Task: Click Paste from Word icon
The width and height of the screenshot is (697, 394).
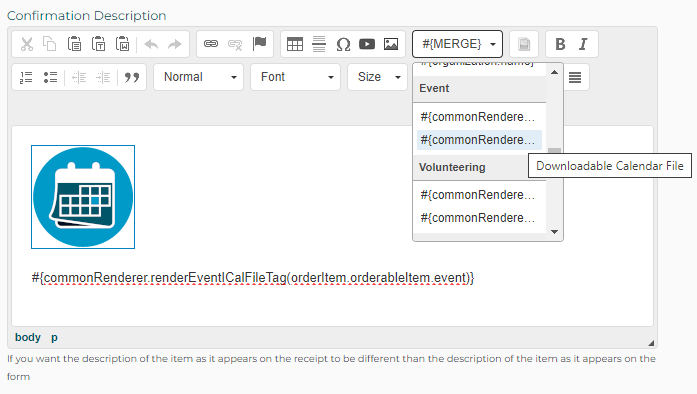Action: click(x=122, y=44)
